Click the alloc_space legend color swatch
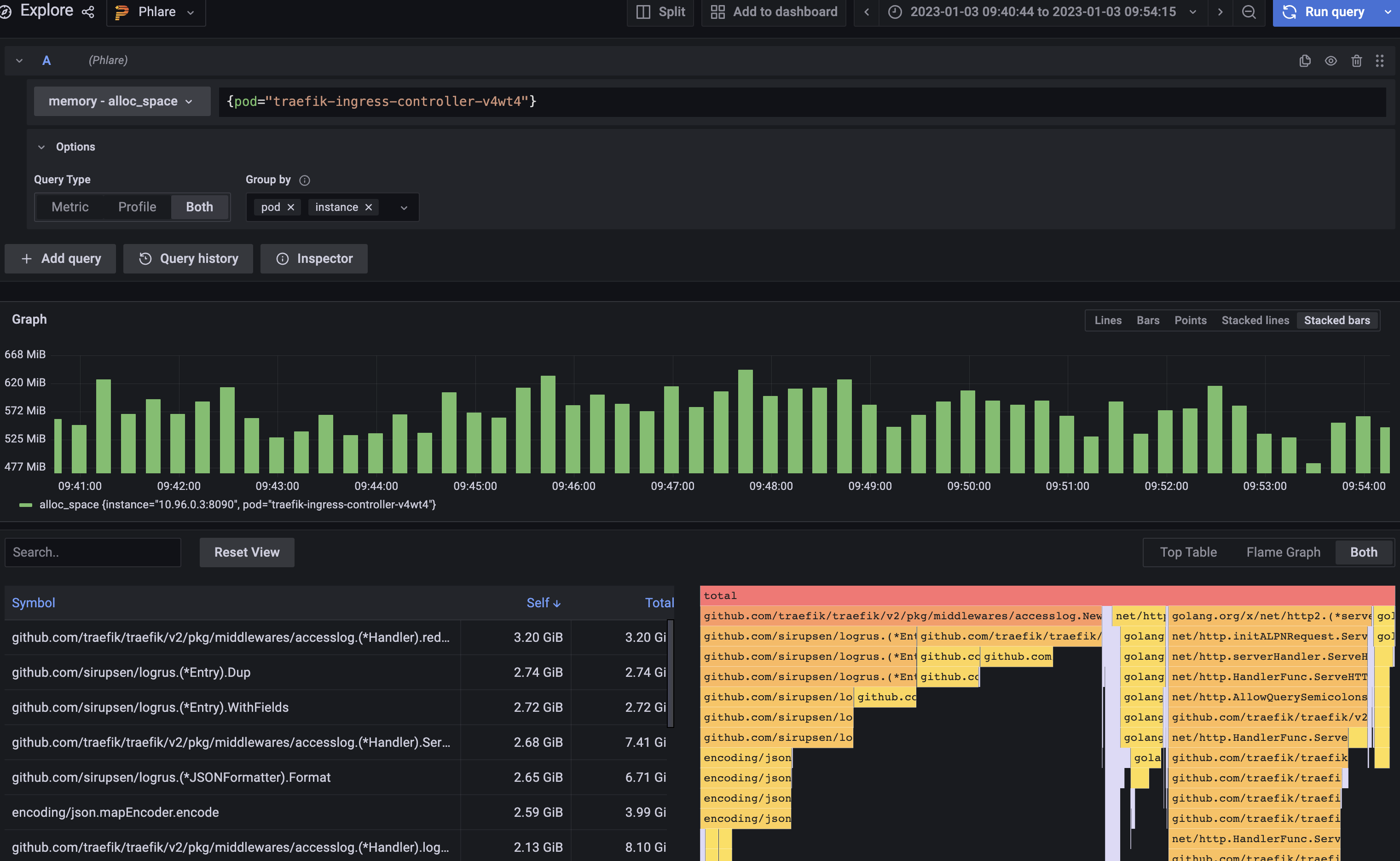 point(26,505)
